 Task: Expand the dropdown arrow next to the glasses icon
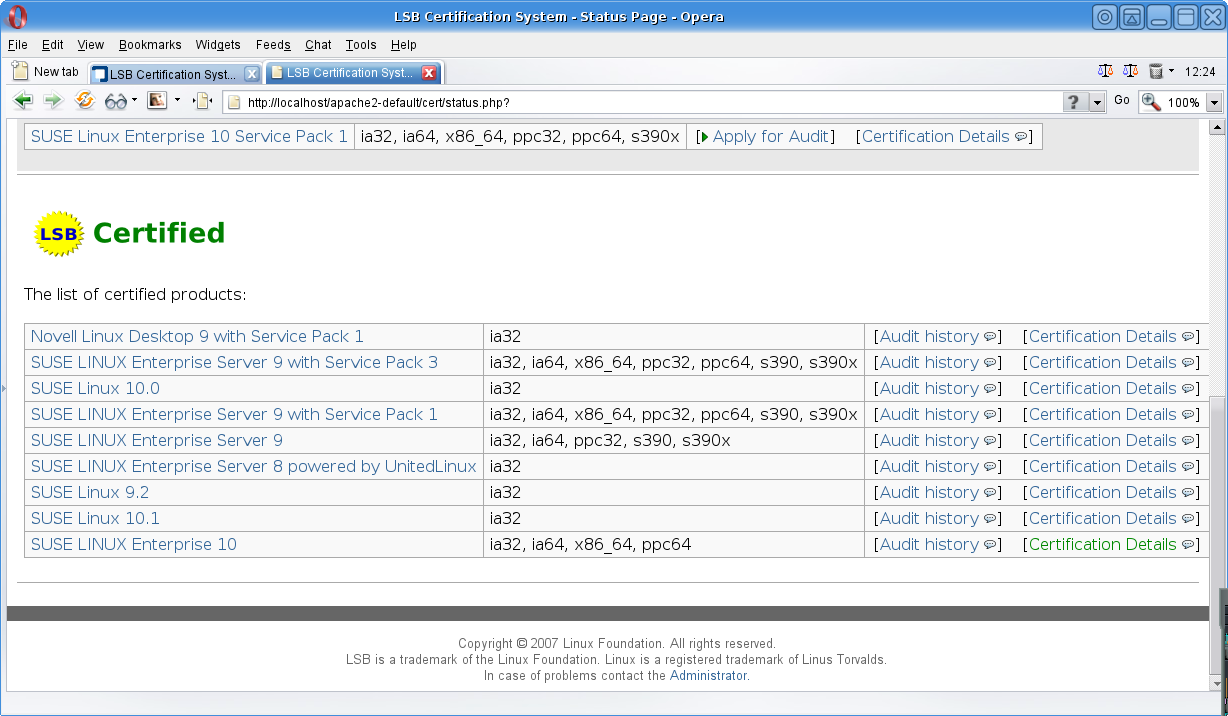pos(134,100)
